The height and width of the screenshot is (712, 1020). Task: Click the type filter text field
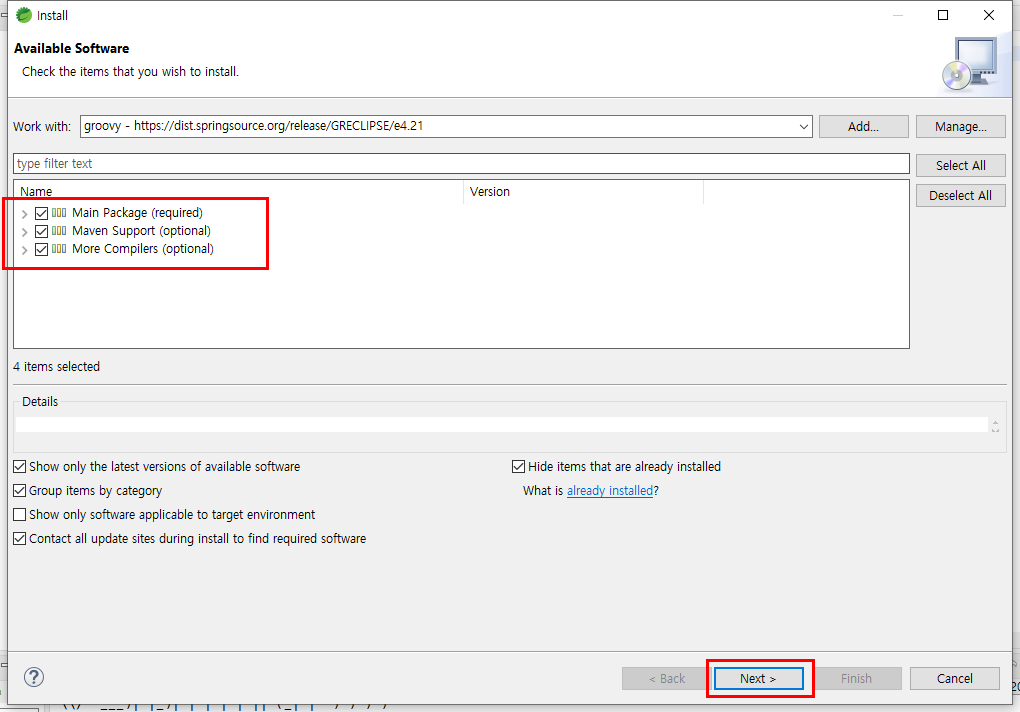[461, 164]
